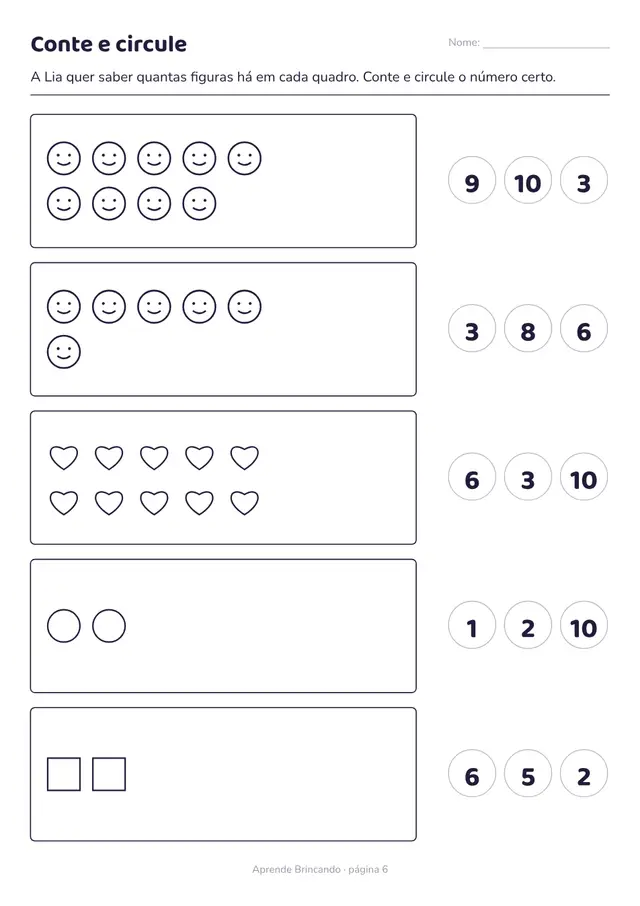
Task: Click the last smiley in first box's second row
Action: 199,203
